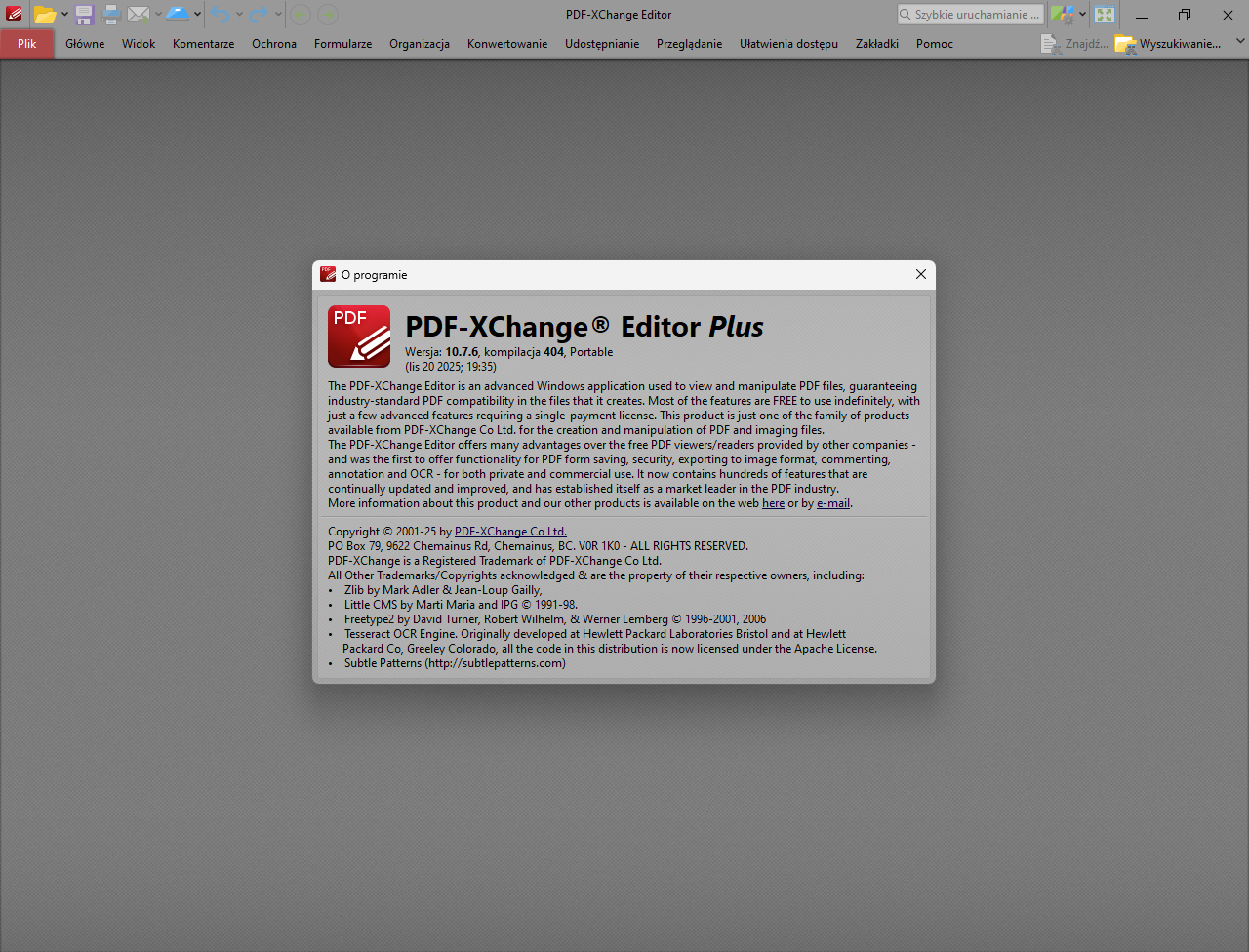Open the Komentarze ribbon tab
Screen dimensions: 1249x952
(x=203, y=44)
